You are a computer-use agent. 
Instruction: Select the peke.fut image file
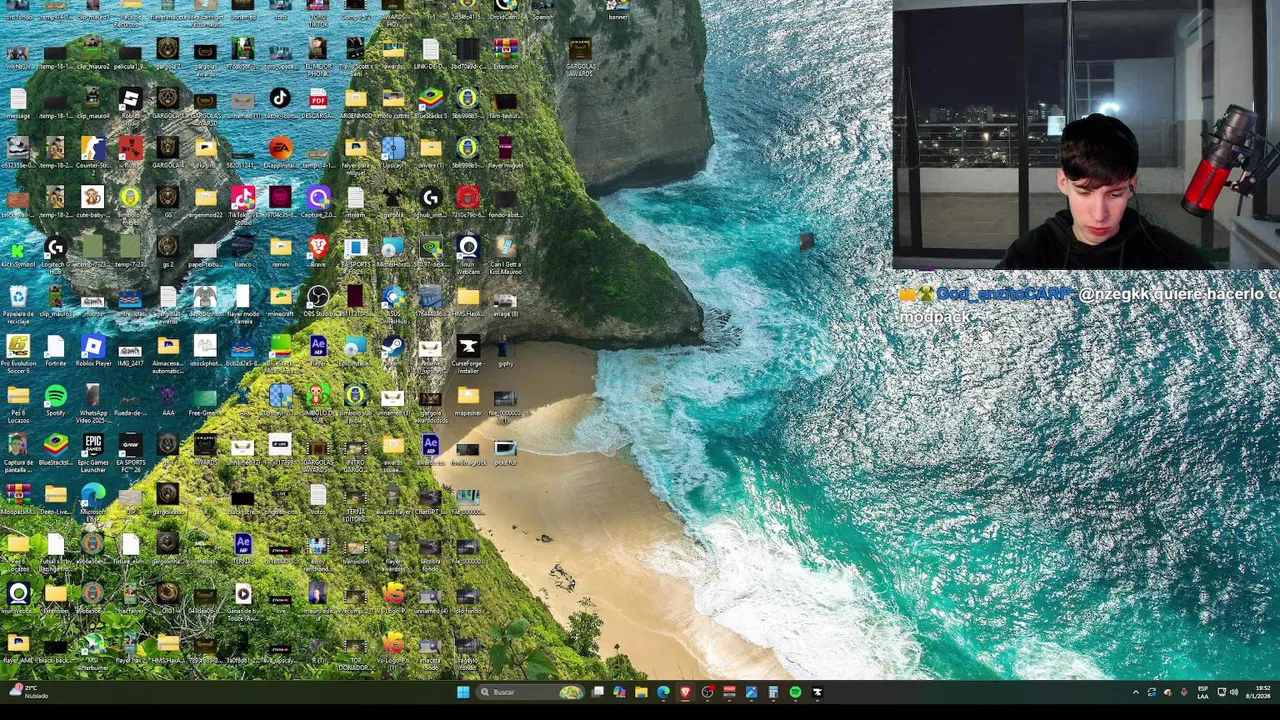click(506, 451)
